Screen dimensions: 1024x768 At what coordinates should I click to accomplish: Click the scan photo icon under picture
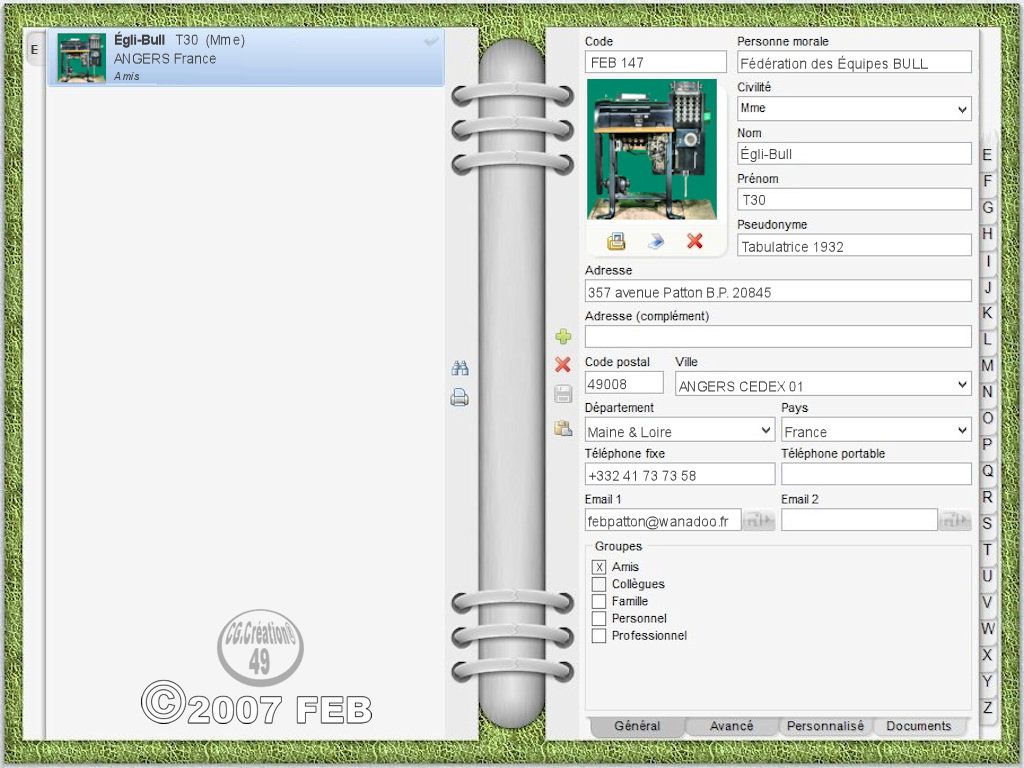click(616, 242)
